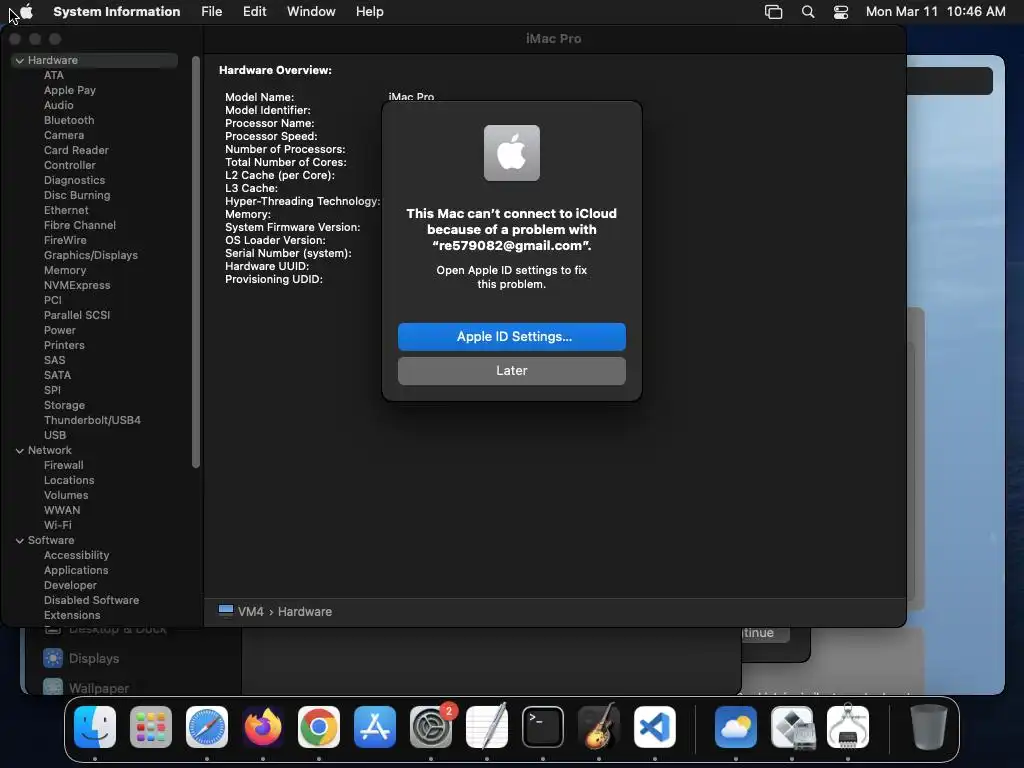Open the System Information app menu
The width and height of the screenshot is (1024, 768).
[x=116, y=11]
